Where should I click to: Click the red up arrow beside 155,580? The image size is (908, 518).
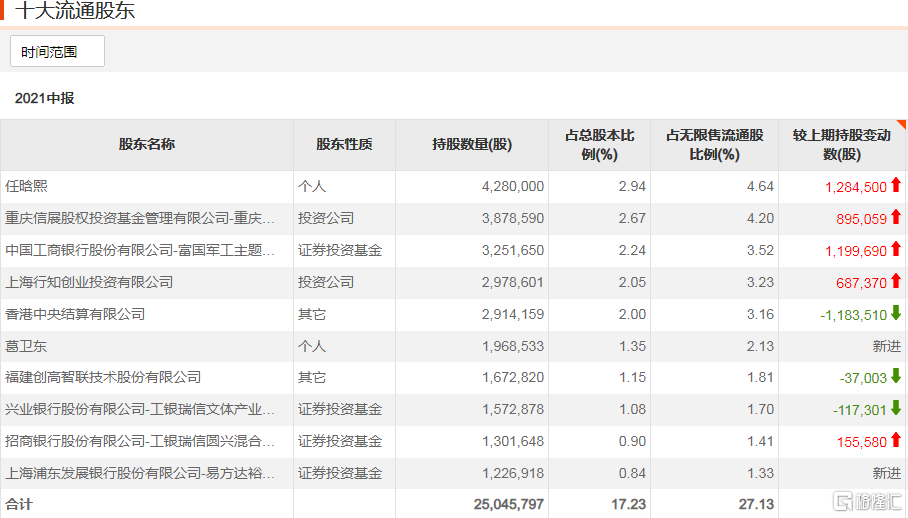(x=896, y=440)
